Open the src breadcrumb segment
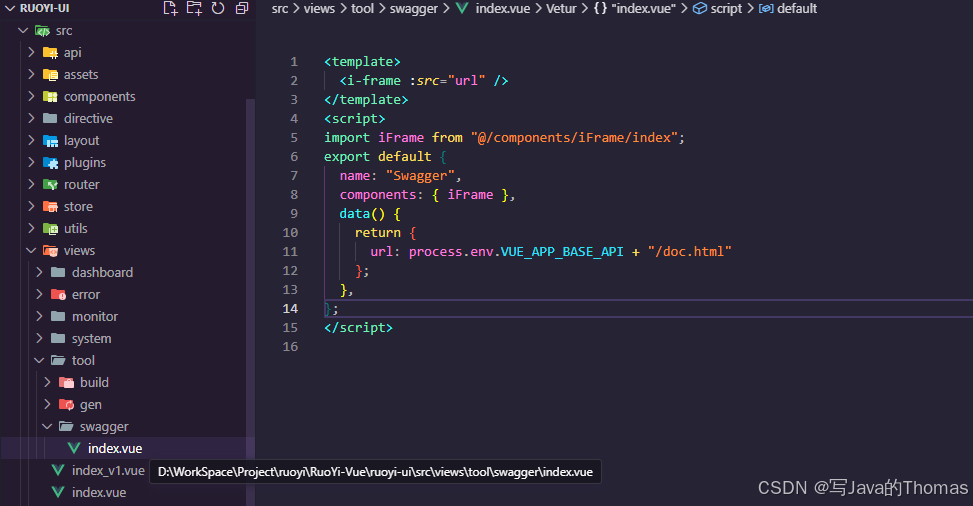This screenshot has width=973, height=506. pyautogui.click(x=280, y=9)
